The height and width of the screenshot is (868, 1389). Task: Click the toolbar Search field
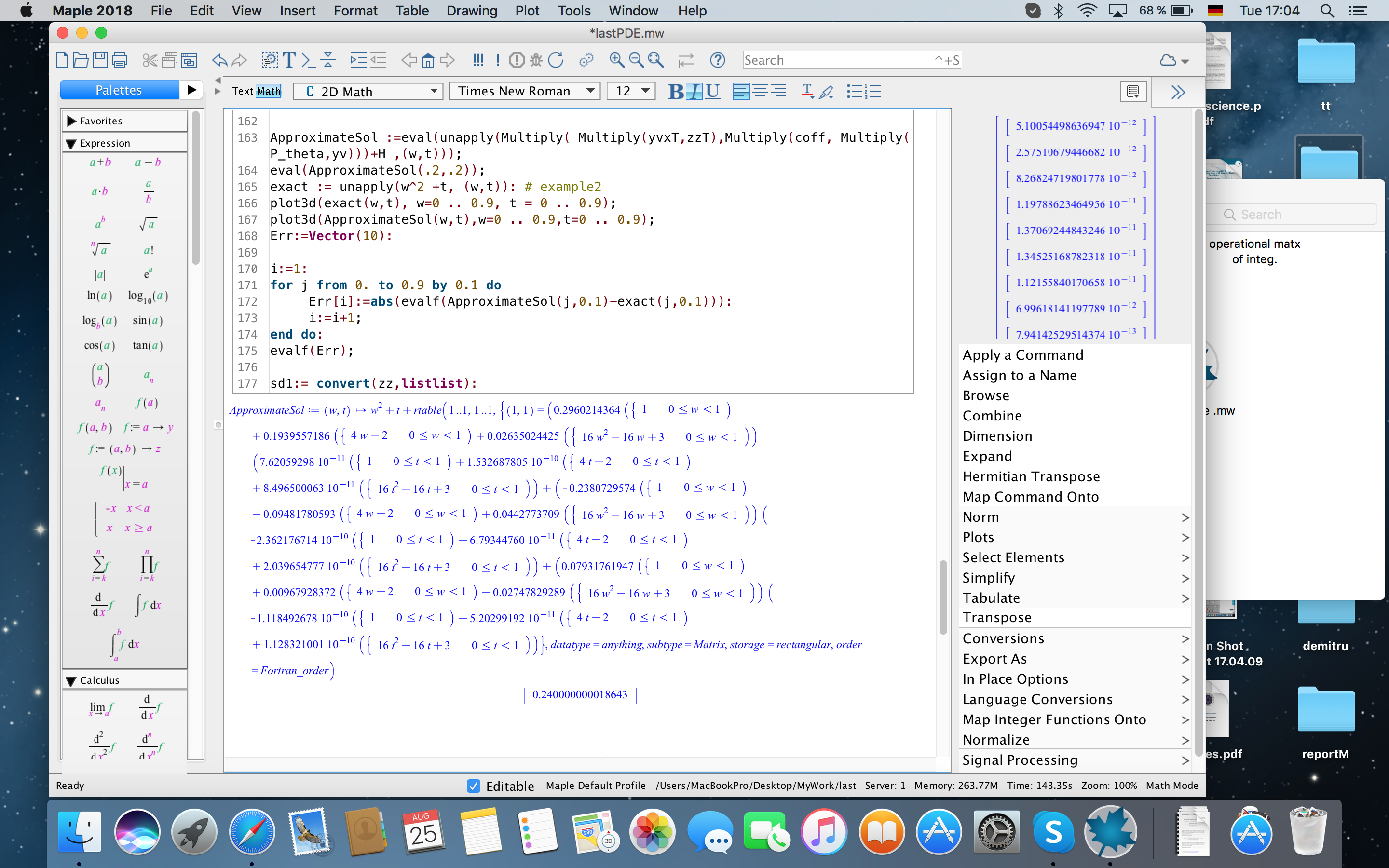pyautogui.click(x=852, y=60)
